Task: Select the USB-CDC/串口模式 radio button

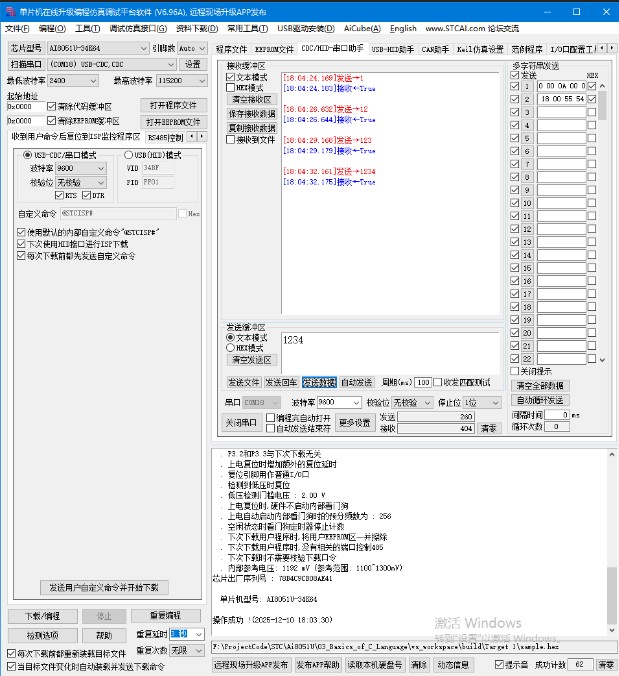Action: click(x=28, y=155)
